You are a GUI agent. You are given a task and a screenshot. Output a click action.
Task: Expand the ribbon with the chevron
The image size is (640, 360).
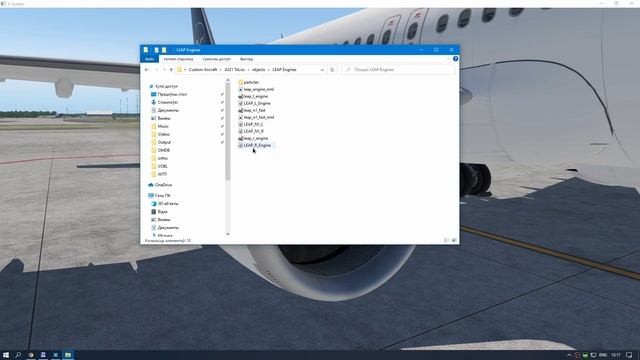pos(448,59)
